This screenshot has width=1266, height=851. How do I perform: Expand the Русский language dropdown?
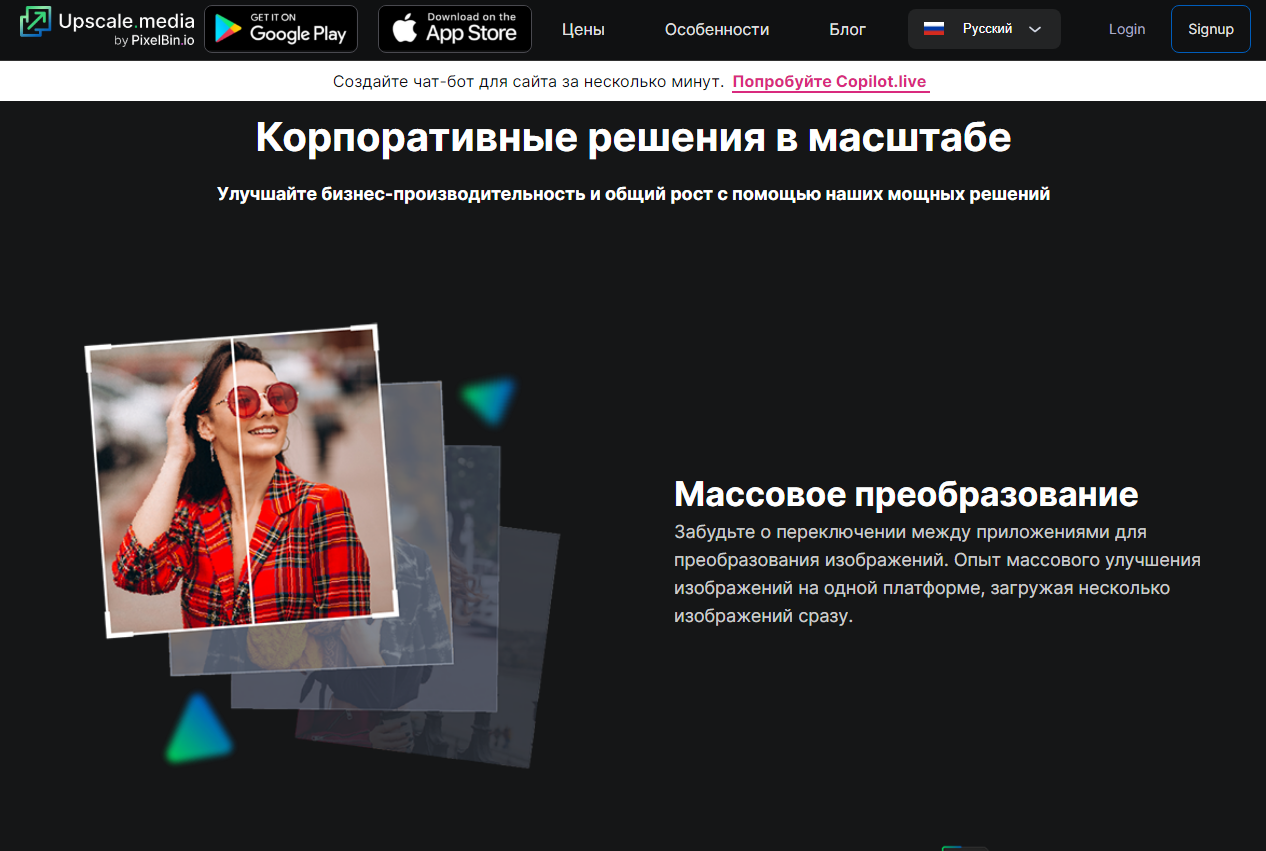click(x=984, y=29)
